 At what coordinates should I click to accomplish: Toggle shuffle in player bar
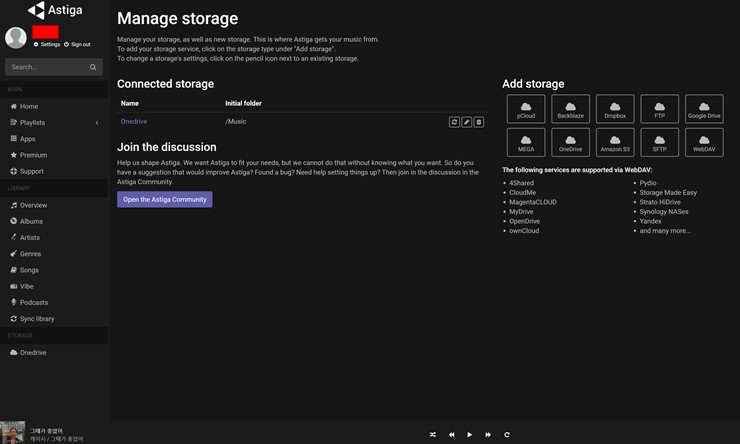(x=433, y=435)
